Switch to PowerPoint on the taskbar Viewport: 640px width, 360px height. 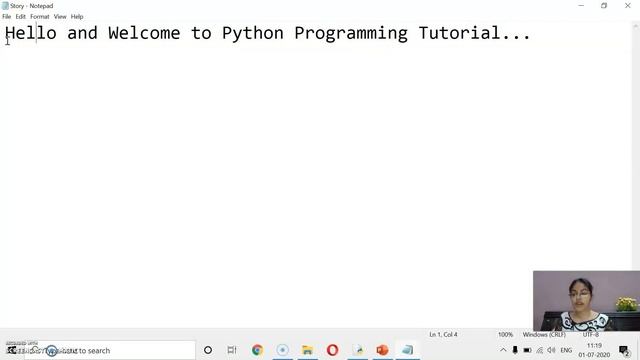[x=382, y=350]
